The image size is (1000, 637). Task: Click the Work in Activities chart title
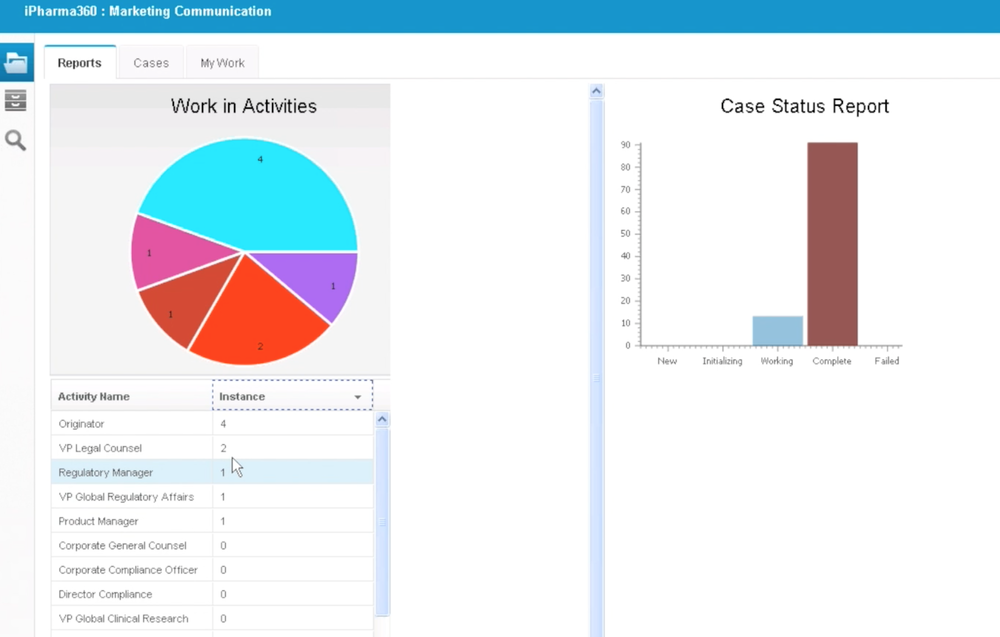[x=242, y=105]
